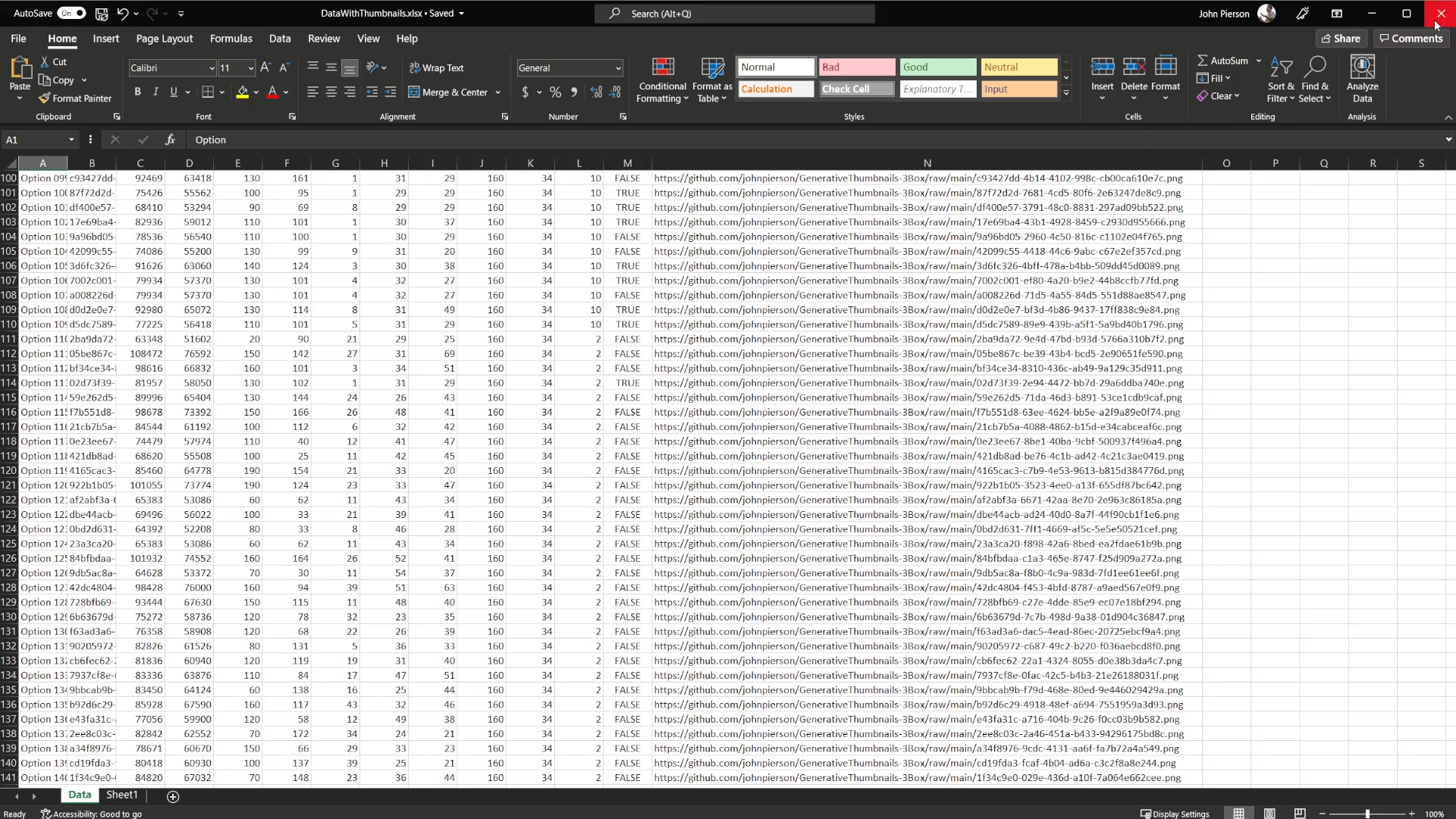Toggle Bold formatting
Viewport: 1456px width, 819px height.
(137, 93)
